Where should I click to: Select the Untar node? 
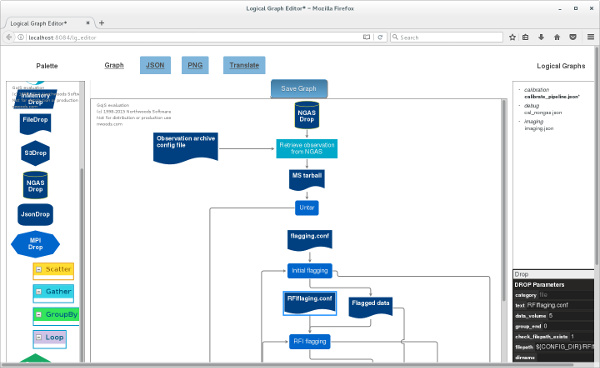(x=307, y=208)
